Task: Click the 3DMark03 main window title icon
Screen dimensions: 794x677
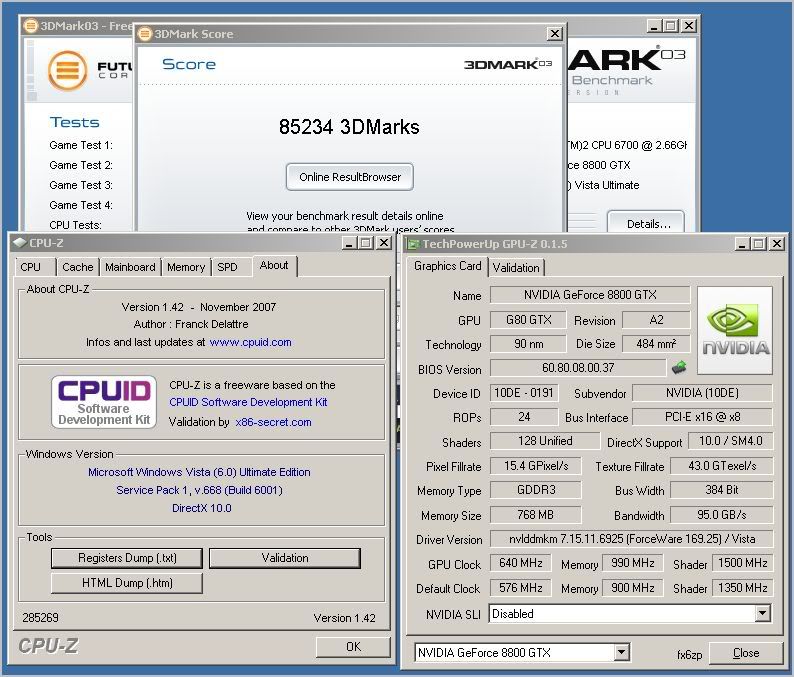Action: coord(30,25)
